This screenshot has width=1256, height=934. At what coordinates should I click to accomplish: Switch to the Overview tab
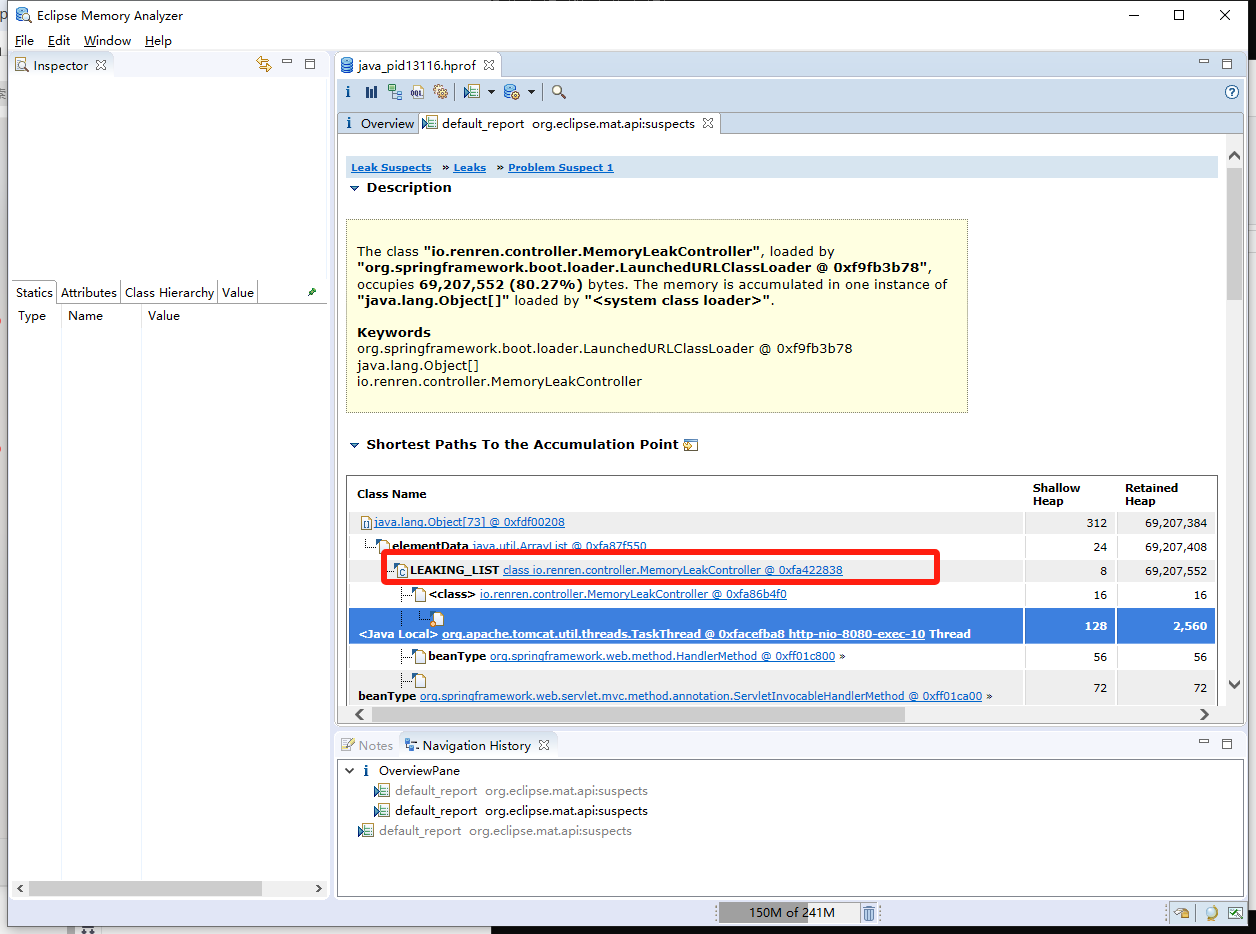click(386, 123)
